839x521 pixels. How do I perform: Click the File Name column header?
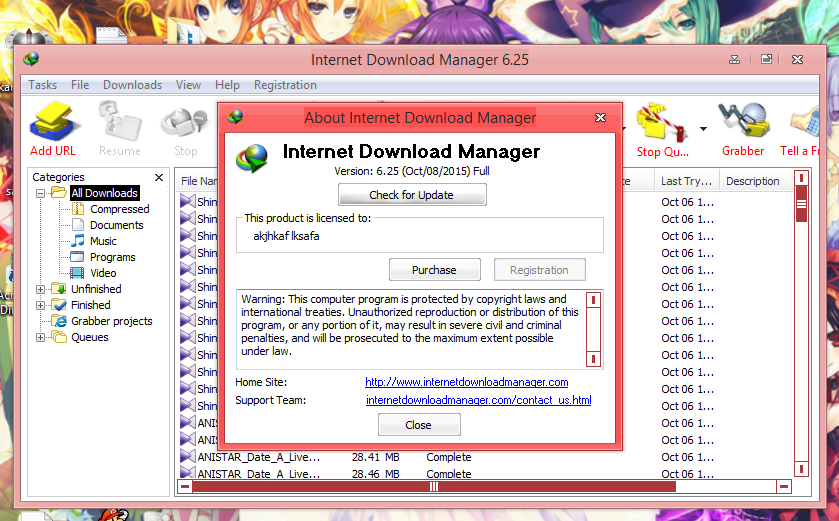197,181
